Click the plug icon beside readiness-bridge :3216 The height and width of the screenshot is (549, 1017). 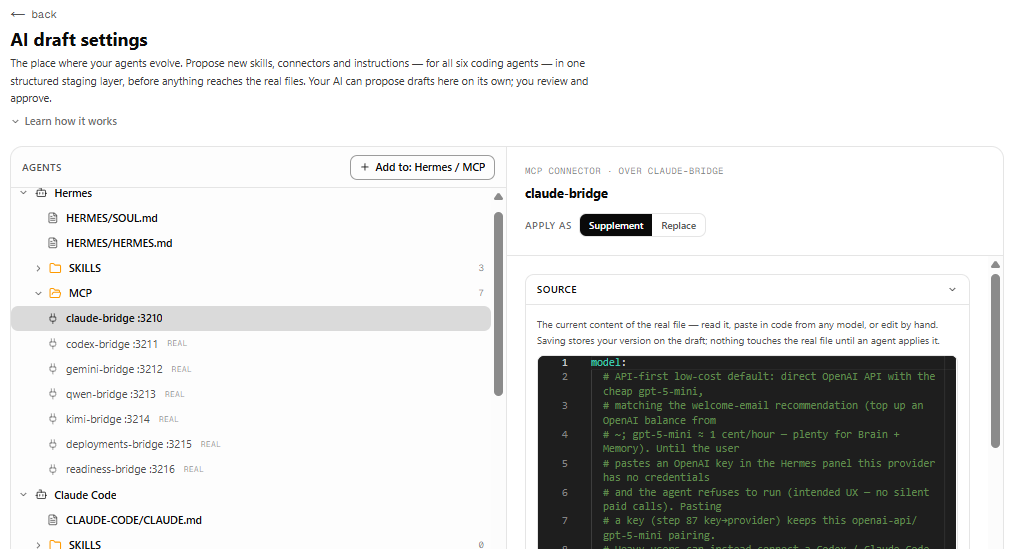53,469
